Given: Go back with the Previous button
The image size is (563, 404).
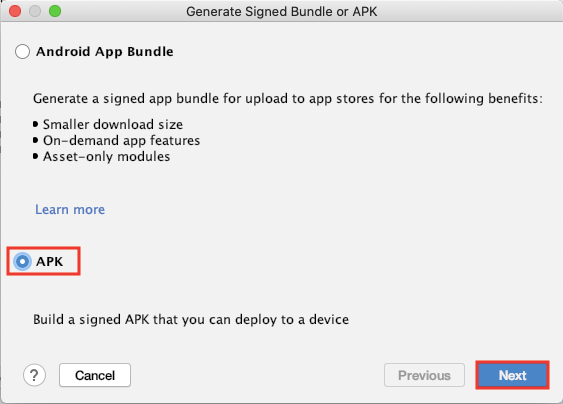Looking at the screenshot, I should (x=424, y=375).
